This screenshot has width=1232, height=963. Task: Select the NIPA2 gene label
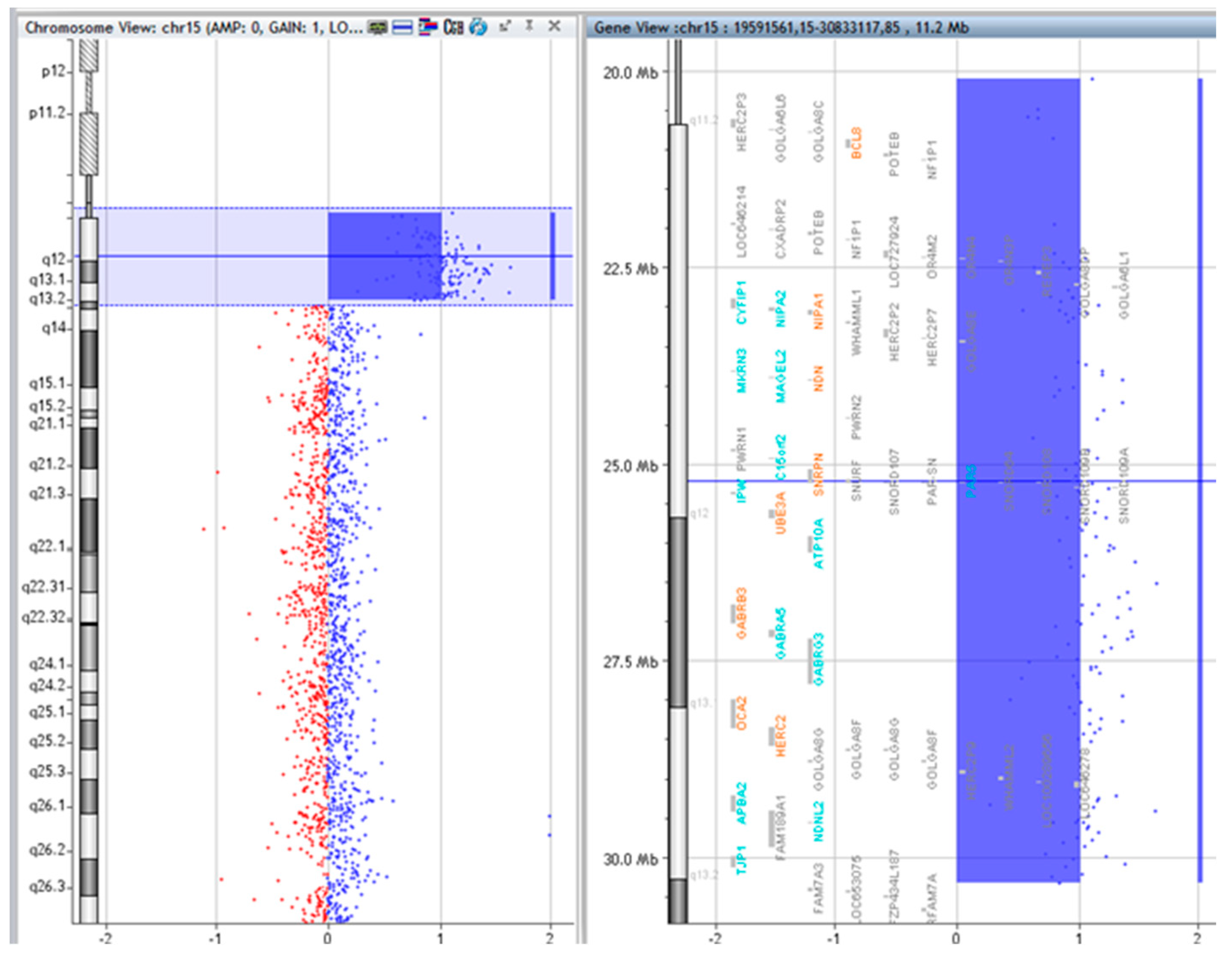780,309
